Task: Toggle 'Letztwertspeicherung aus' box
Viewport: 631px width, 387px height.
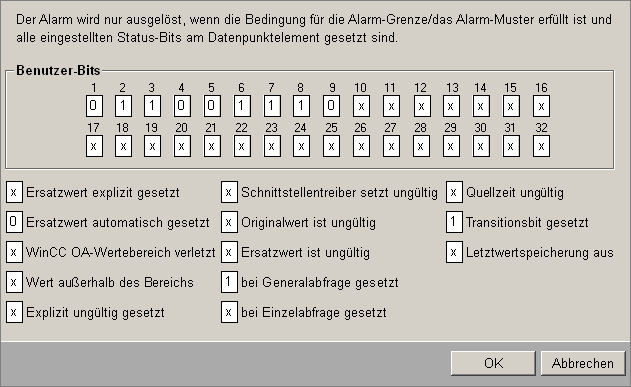Action: 454,252
